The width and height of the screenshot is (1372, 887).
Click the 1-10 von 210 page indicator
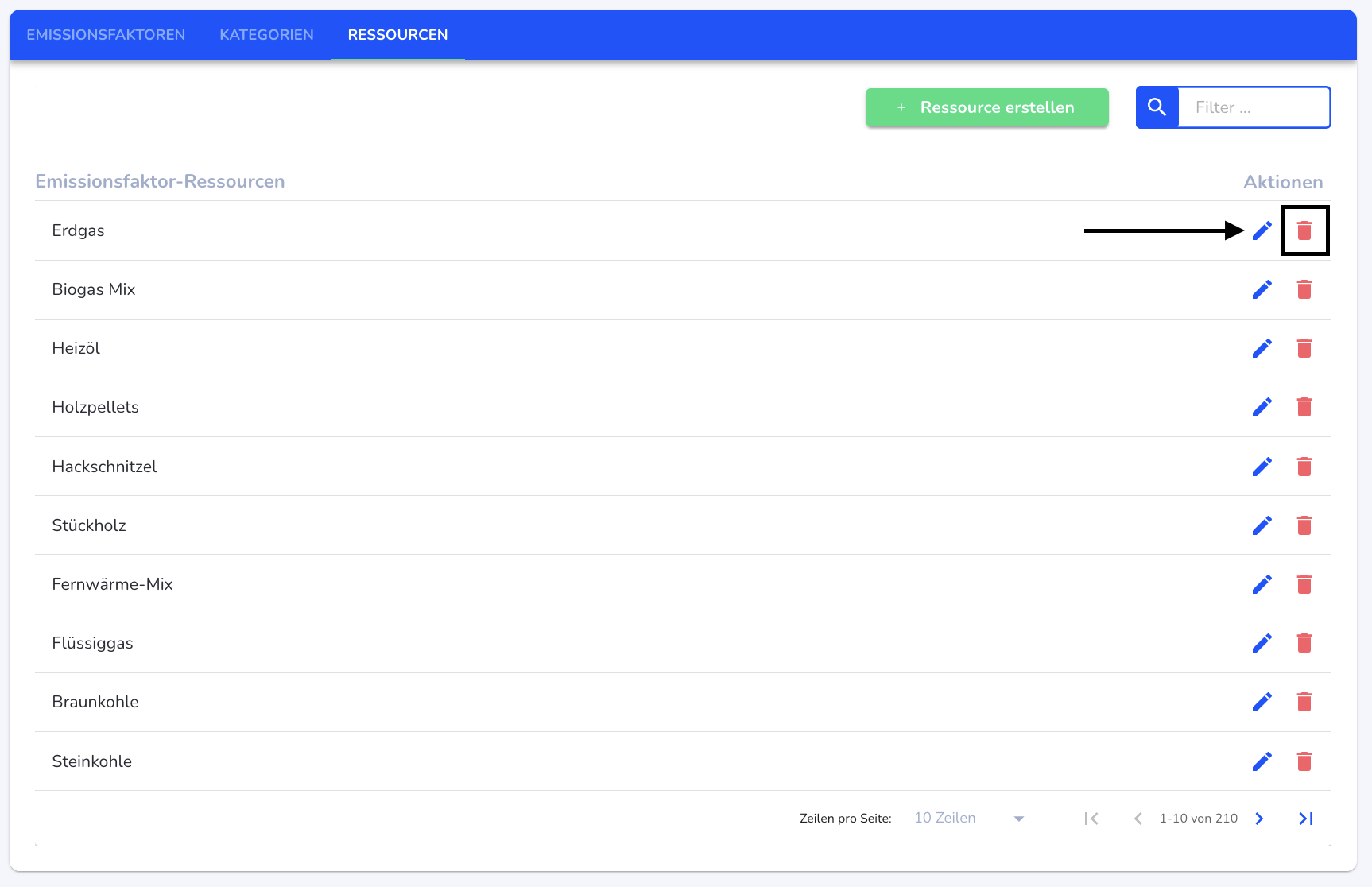(x=1198, y=819)
